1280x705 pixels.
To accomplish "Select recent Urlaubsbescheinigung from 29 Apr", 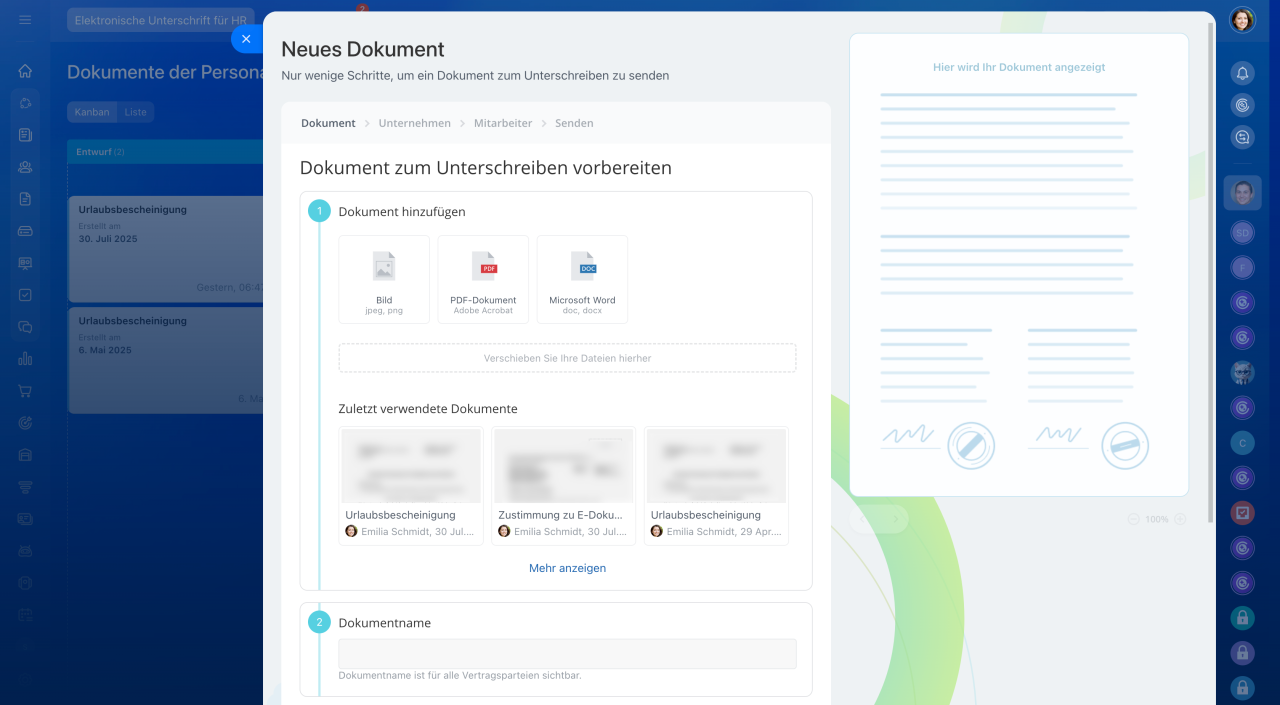I will click(716, 486).
